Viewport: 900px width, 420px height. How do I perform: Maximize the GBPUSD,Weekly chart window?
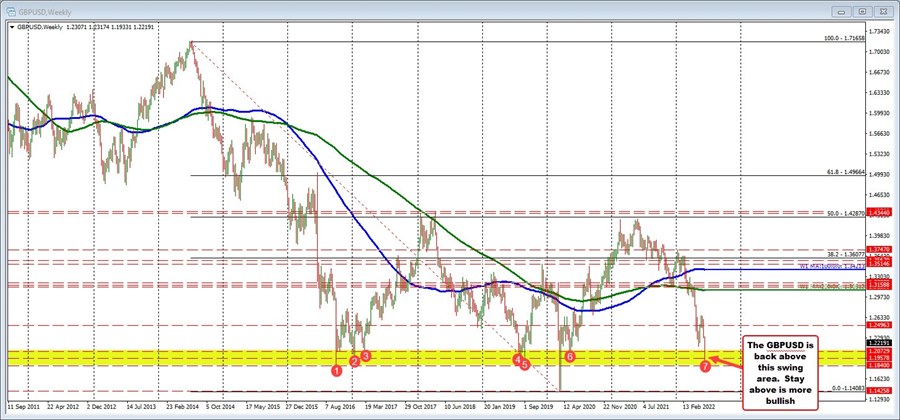(863, 10)
